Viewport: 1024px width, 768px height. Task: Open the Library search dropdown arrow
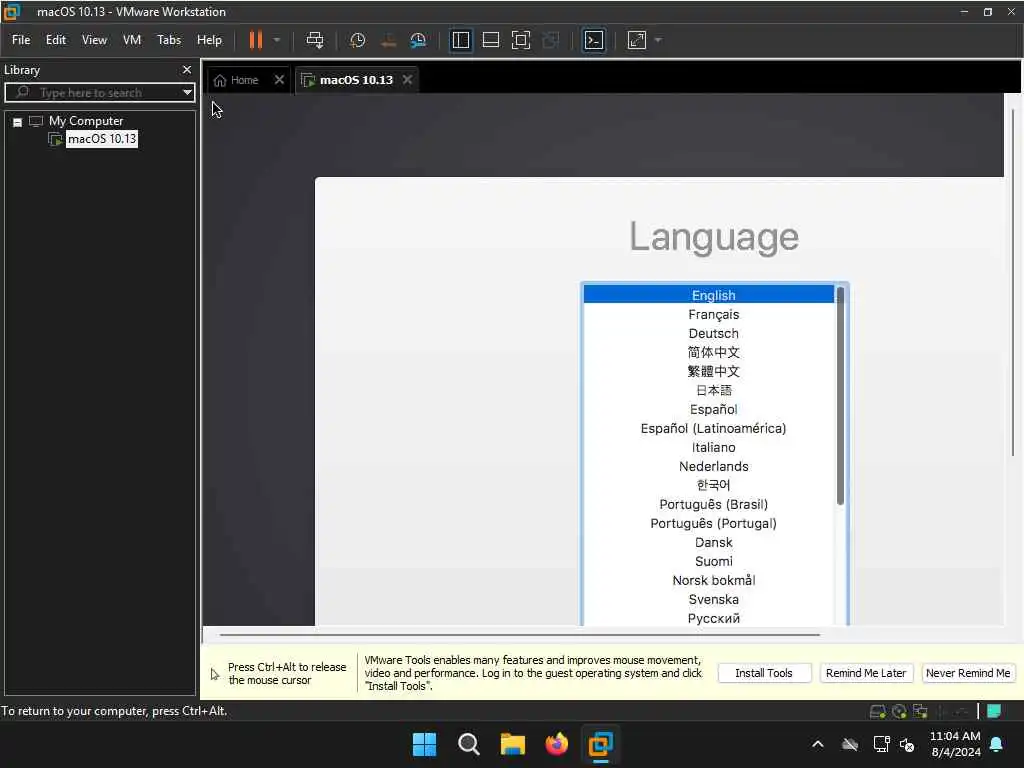pyautogui.click(x=187, y=93)
